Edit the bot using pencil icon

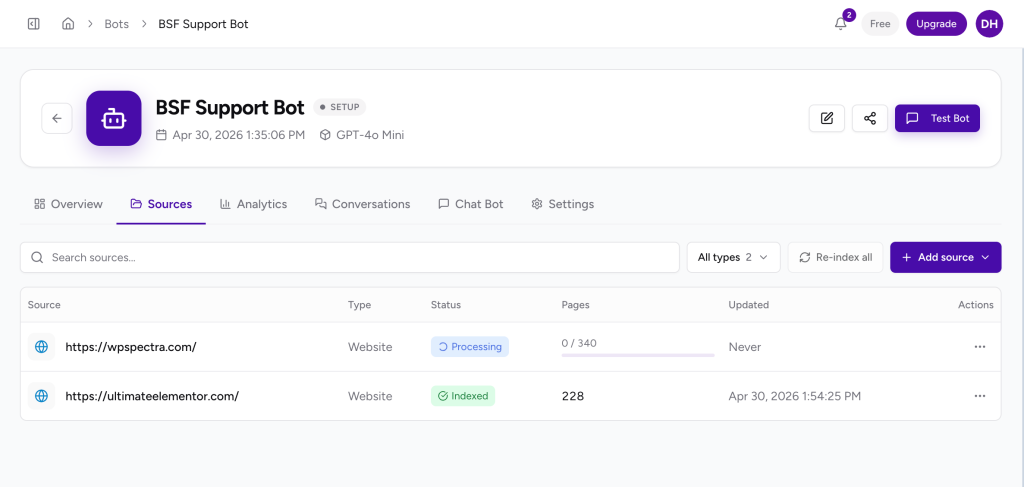[x=827, y=118]
